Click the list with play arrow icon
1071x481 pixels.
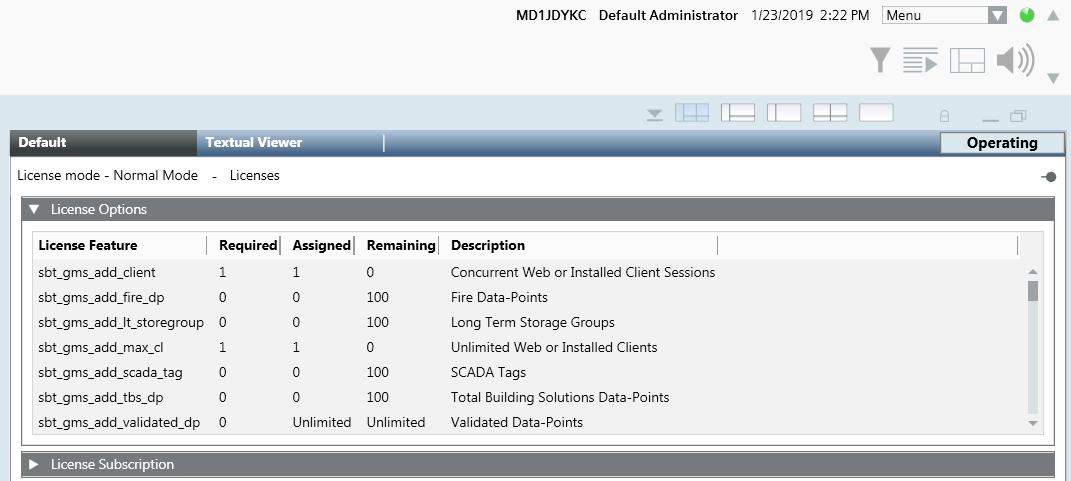[x=919, y=61]
